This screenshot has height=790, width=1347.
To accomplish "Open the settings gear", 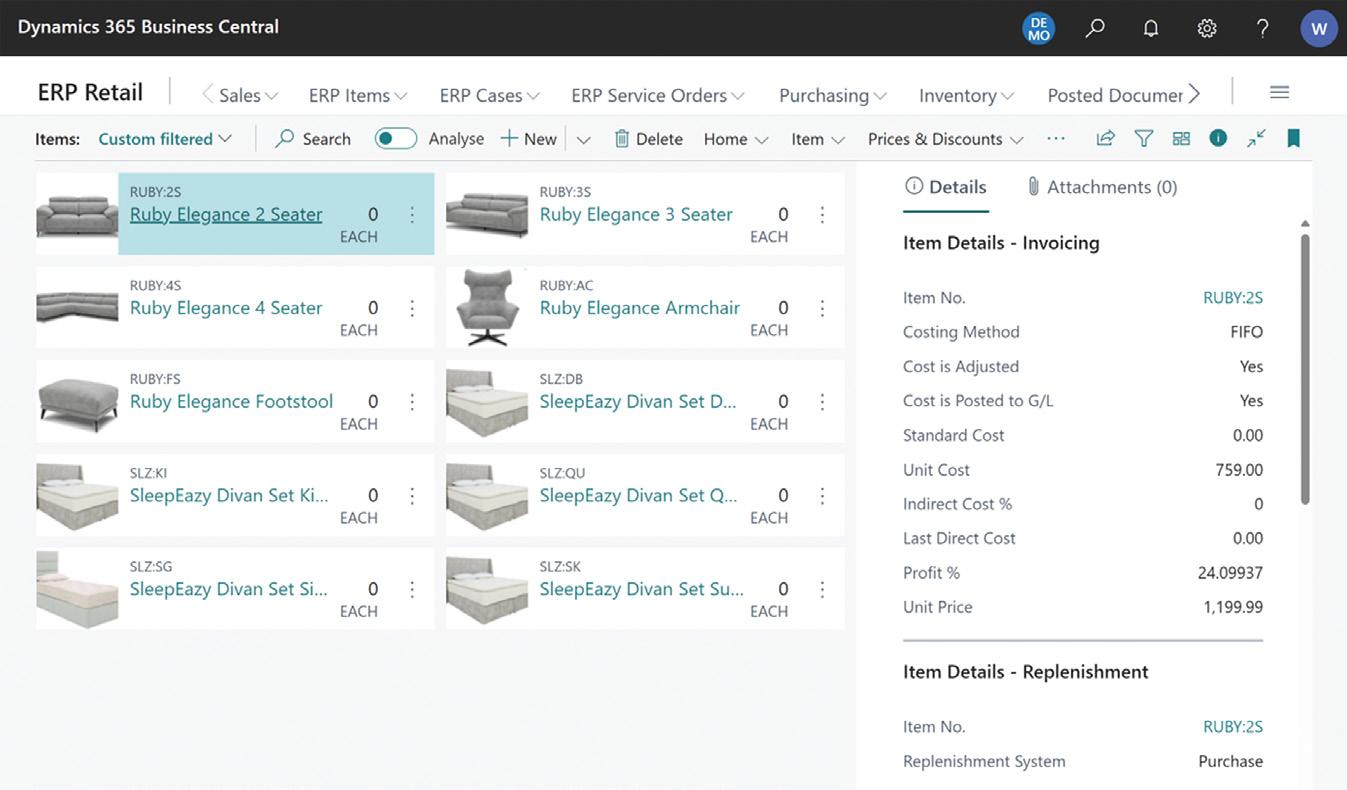I will pyautogui.click(x=1207, y=28).
